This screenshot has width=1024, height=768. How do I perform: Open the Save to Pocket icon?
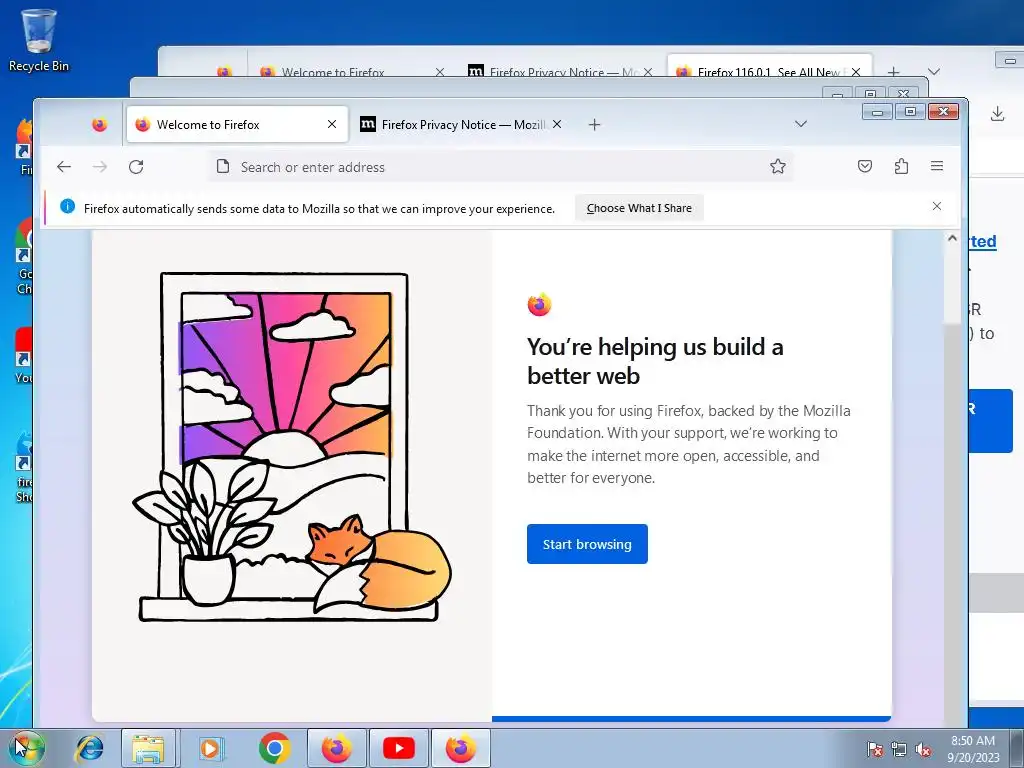865,167
